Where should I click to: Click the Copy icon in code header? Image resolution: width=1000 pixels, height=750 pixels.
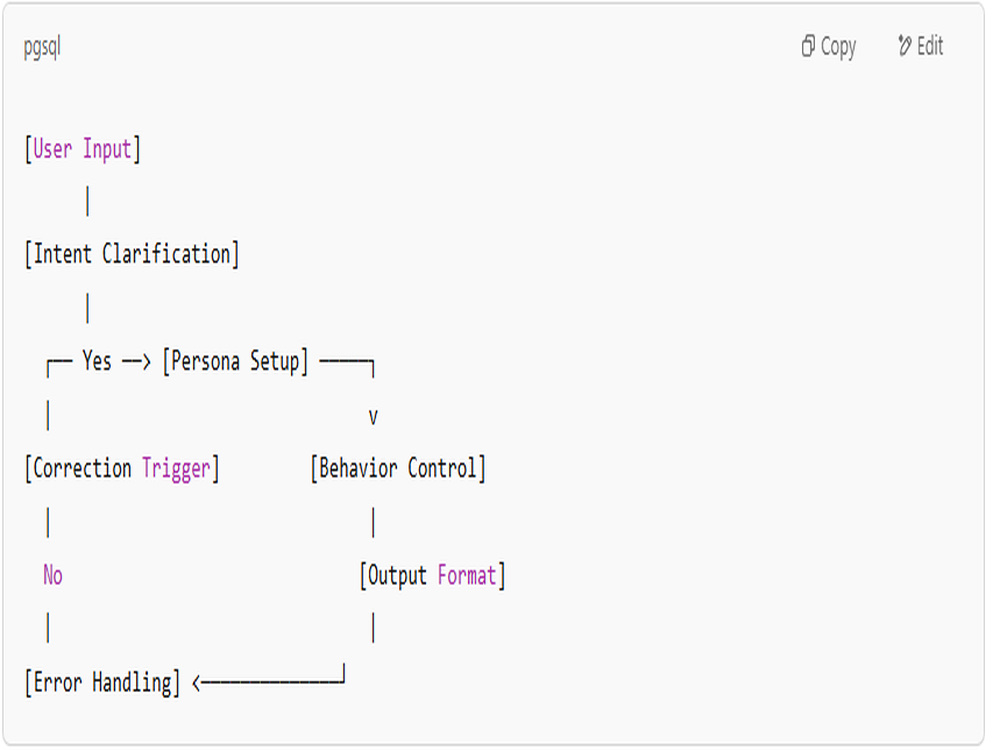[x=808, y=46]
